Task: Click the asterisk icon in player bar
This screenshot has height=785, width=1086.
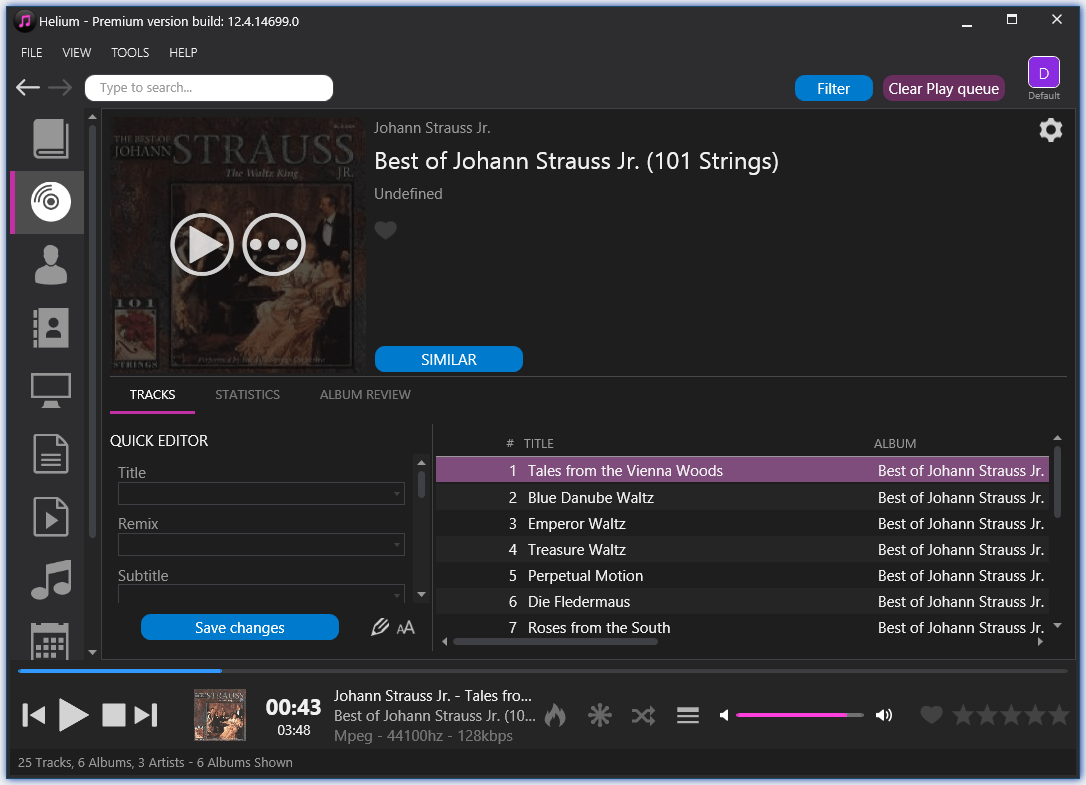Action: click(600, 715)
